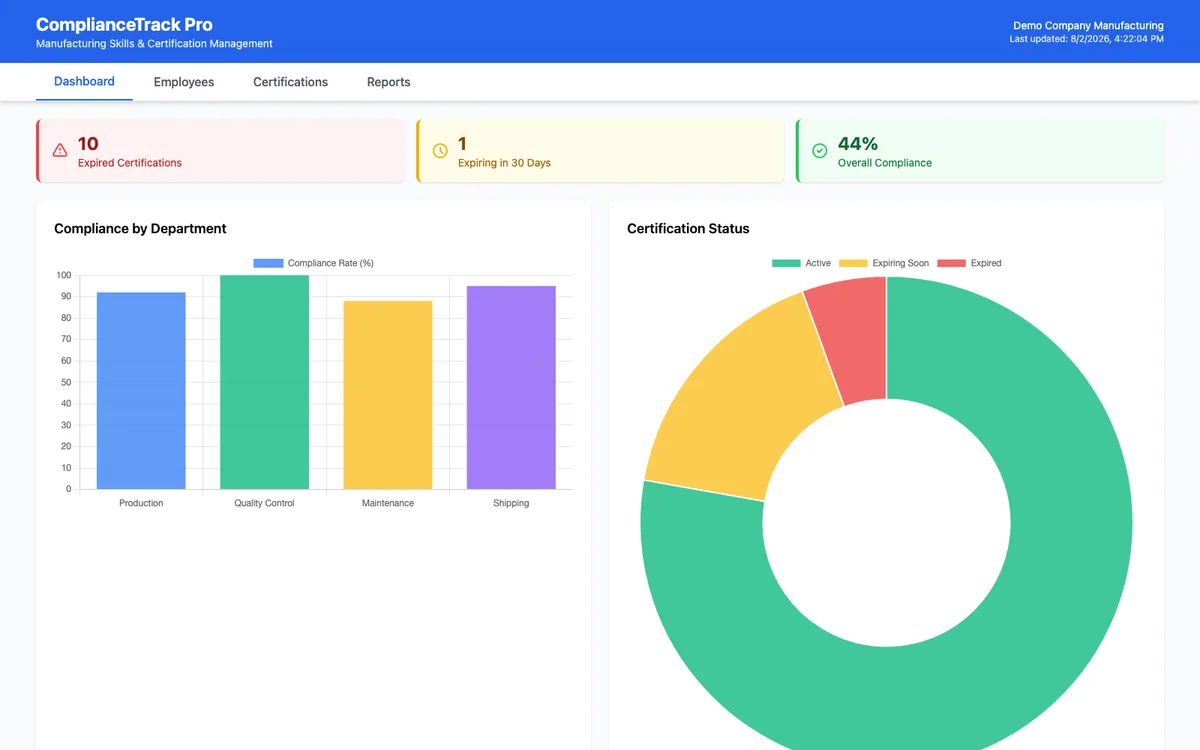Click the checkmark circle compliance icon
Screen dimensions: 1200x750
tap(820, 151)
